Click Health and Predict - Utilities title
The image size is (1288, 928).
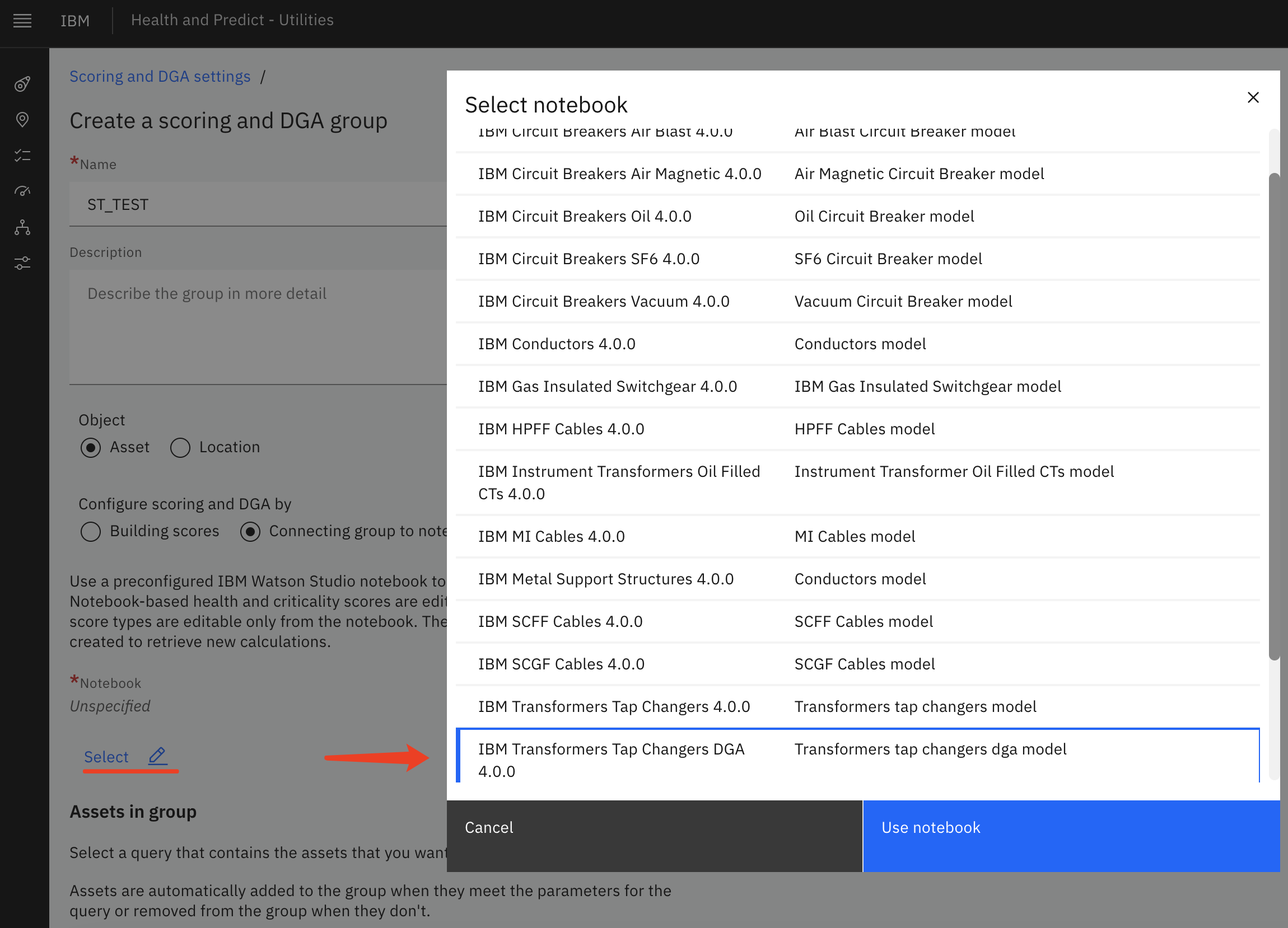click(x=232, y=20)
